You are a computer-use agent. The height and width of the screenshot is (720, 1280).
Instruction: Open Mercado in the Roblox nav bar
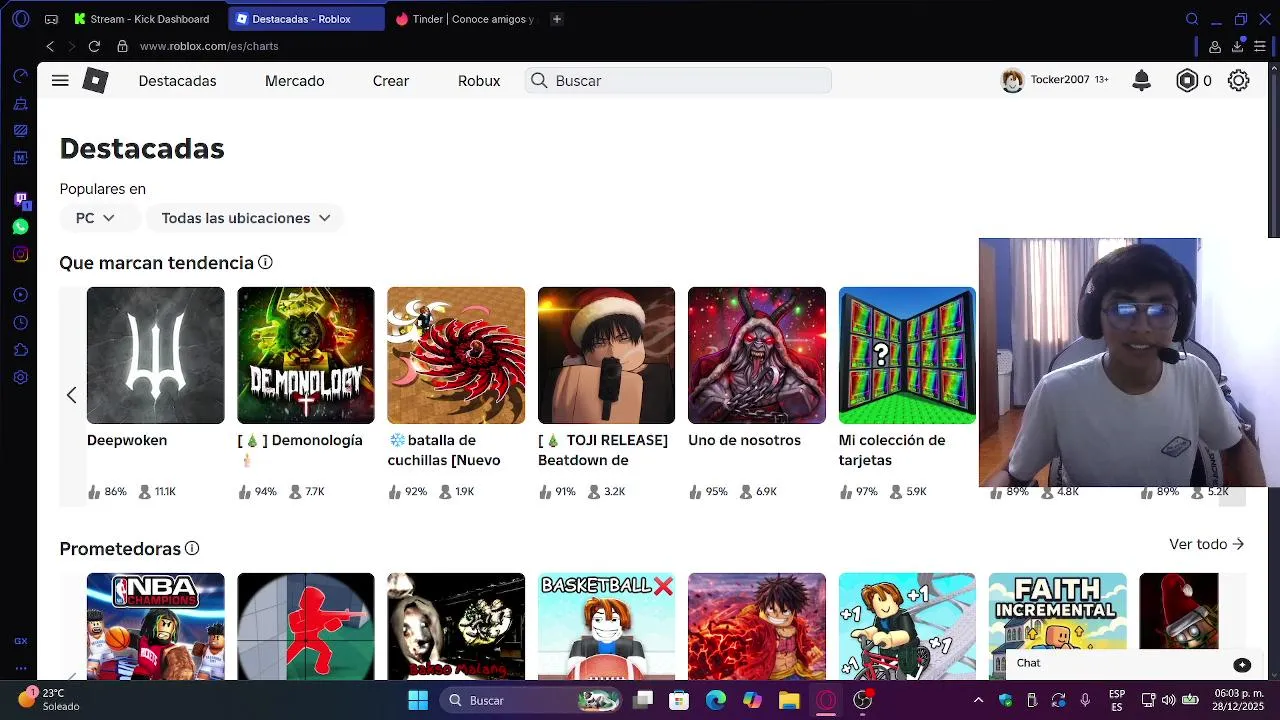(x=294, y=81)
